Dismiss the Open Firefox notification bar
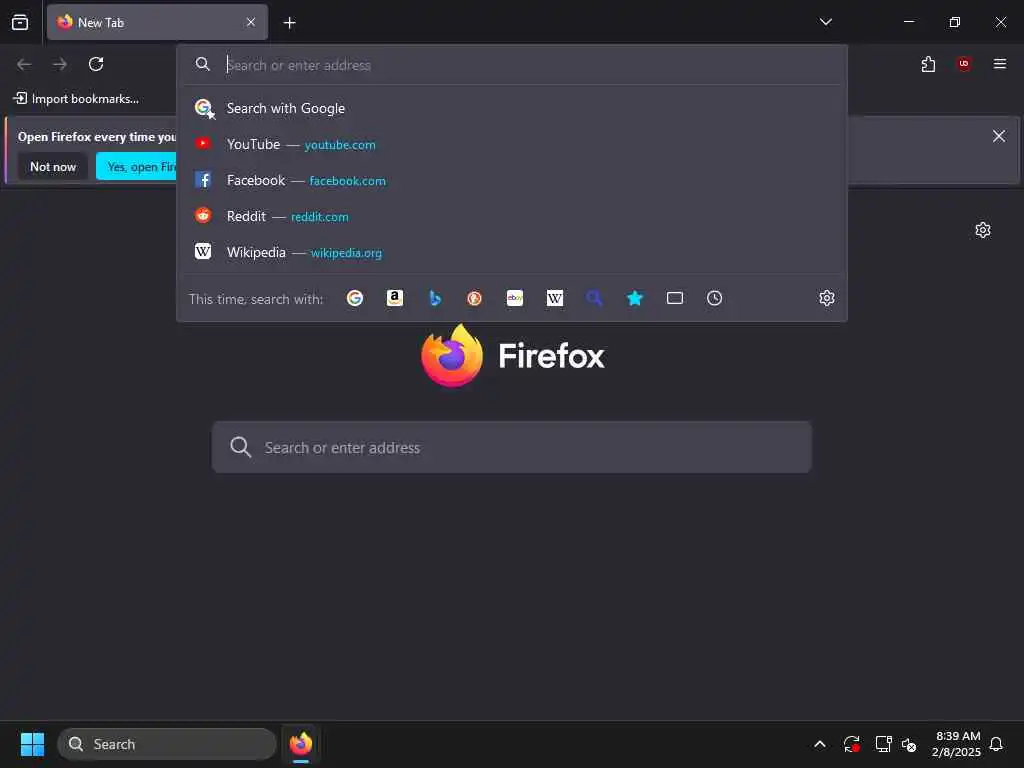The height and width of the screenshot is (768, 1024). click(999, 136)
